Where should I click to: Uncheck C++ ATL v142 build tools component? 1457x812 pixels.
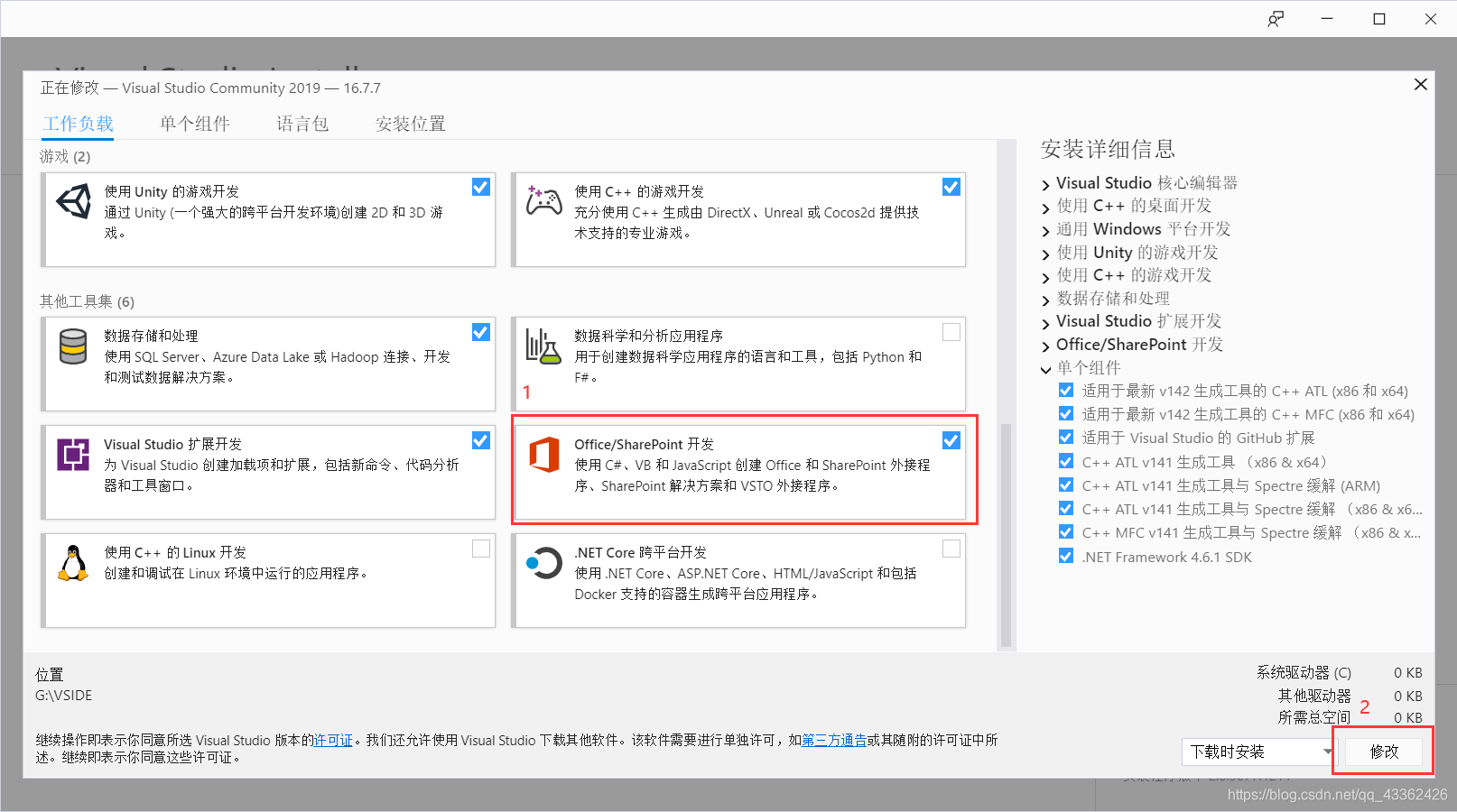[1066, 391]
